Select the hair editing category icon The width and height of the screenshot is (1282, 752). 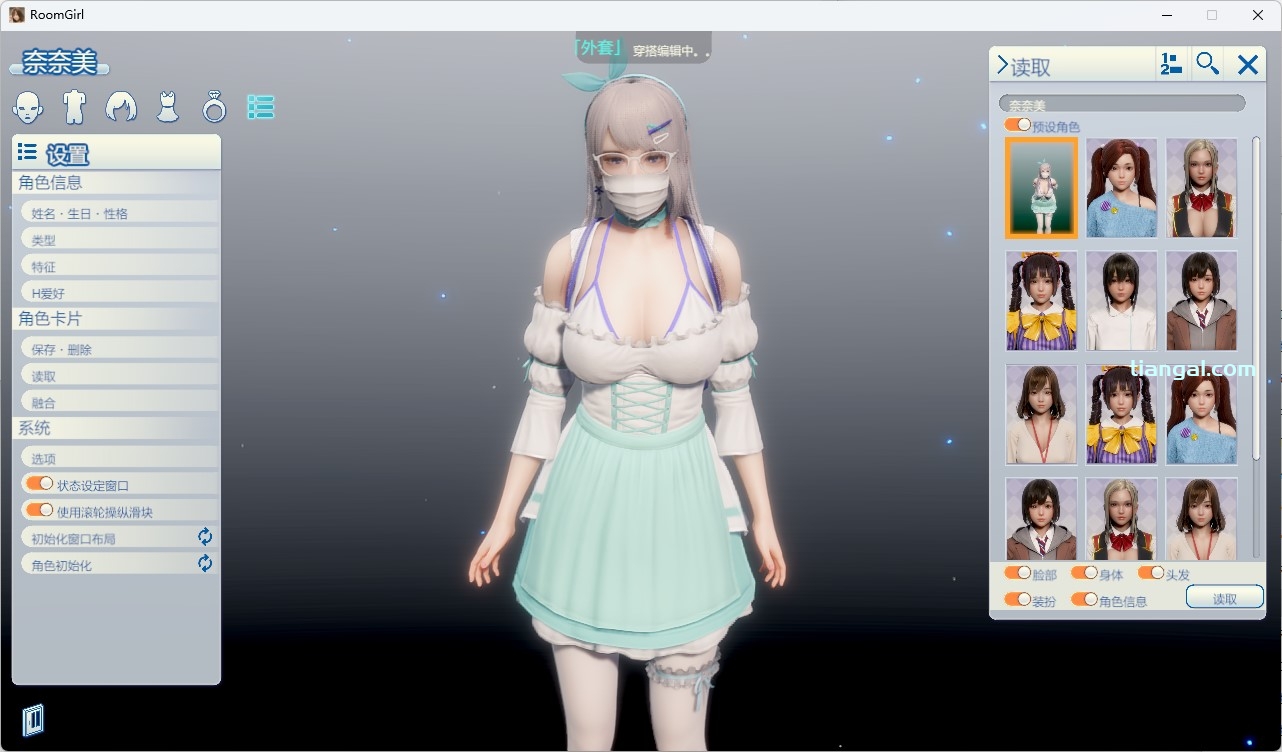(x=121, y=106)
